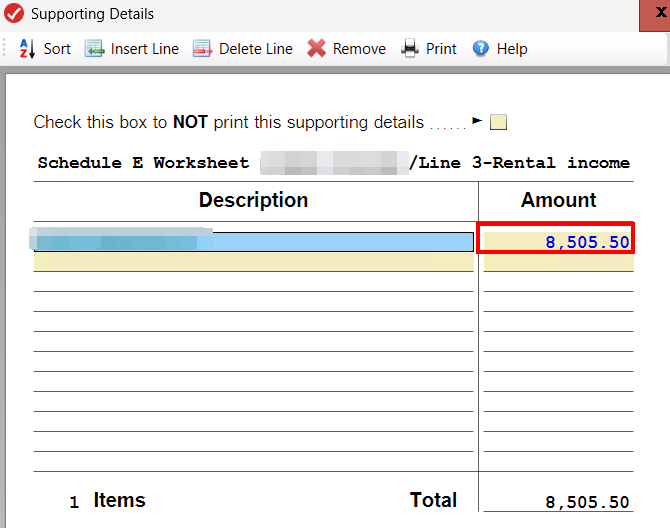Click the Insert Line icon in toolbar
This screenshot has height=528, width=670.
pyautogui.click(x=95, y=48)
